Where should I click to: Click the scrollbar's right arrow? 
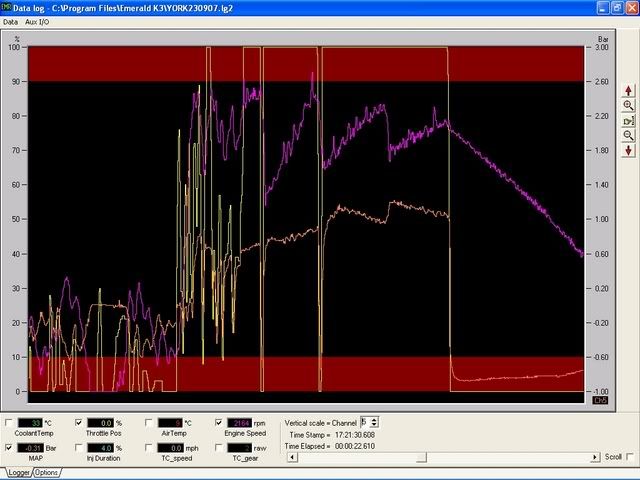[x=593, y=457]
